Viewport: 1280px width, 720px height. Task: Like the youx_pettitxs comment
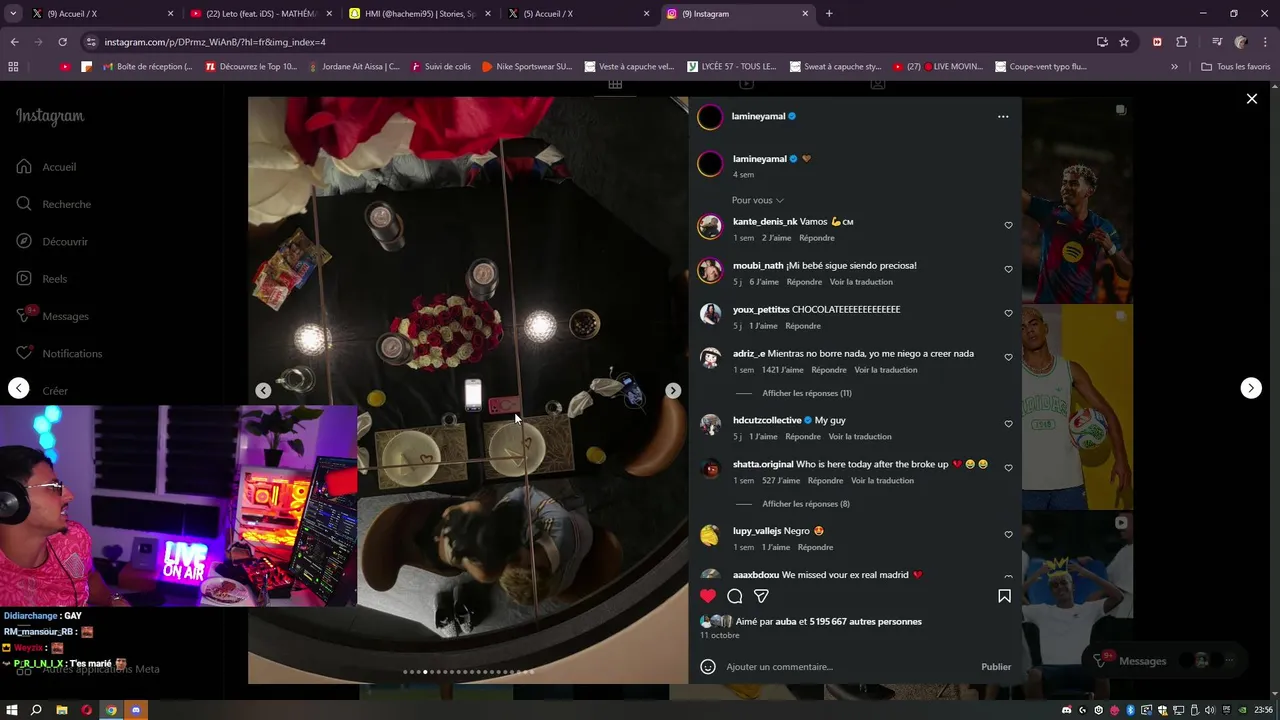coord(1008,314)
